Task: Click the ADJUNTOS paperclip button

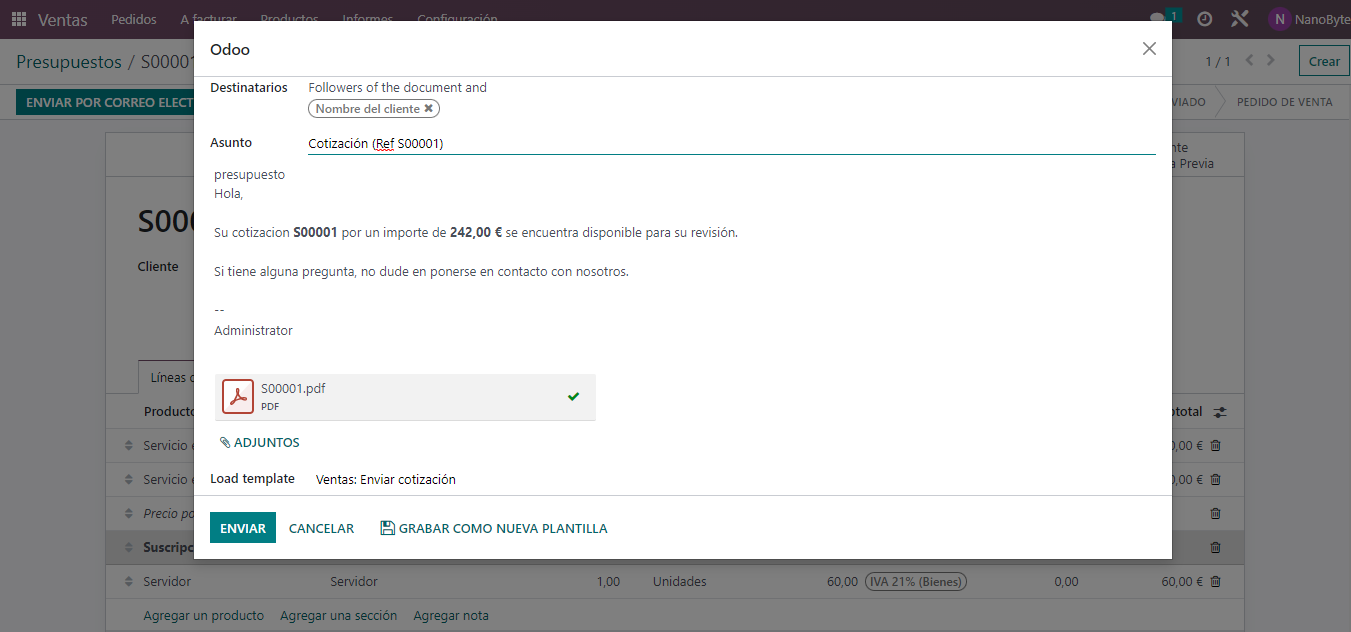Action: (260, 442)
